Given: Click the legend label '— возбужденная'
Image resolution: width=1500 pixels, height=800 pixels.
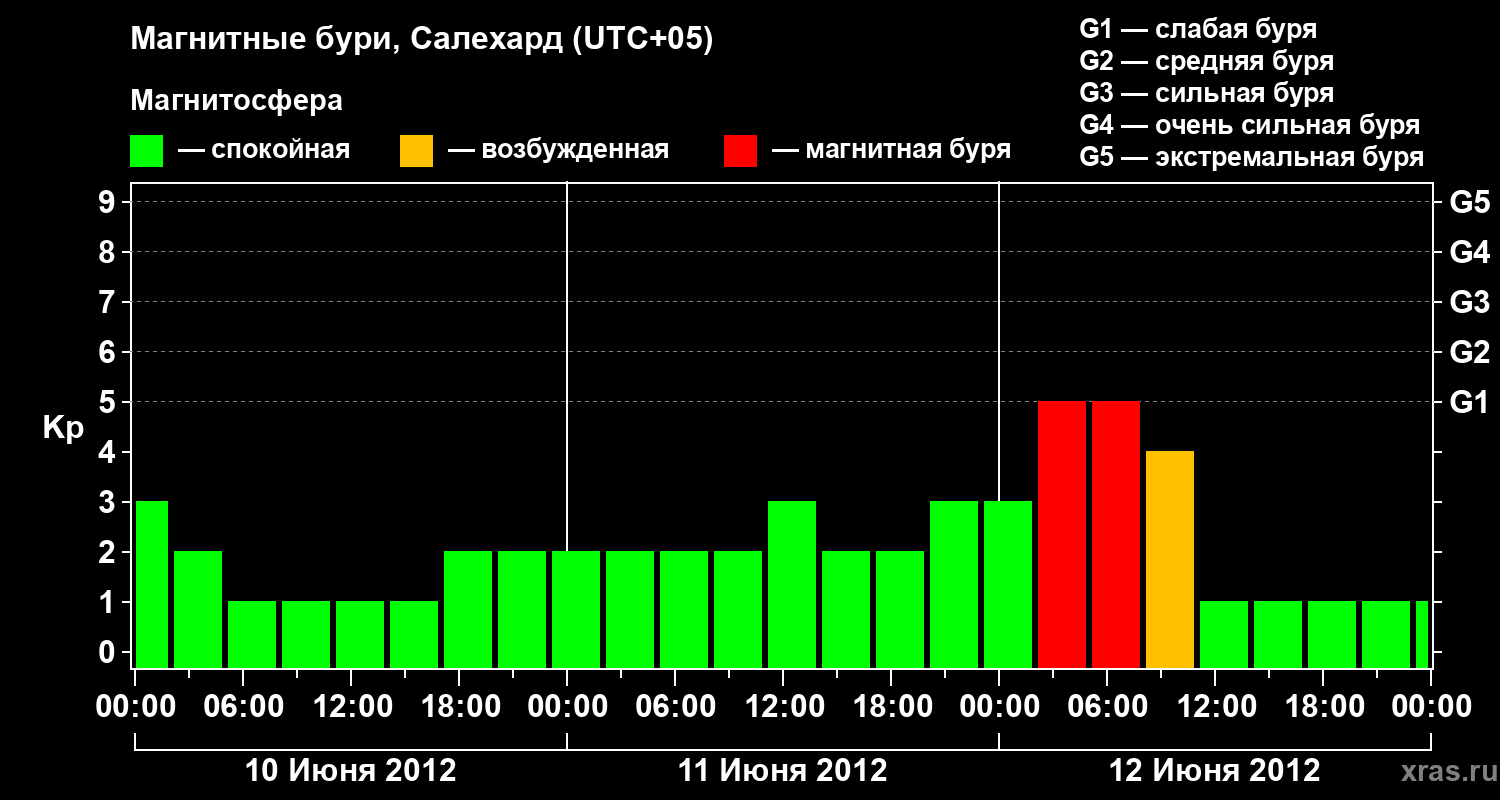Looking at the screenshot, I should point(559,151).
